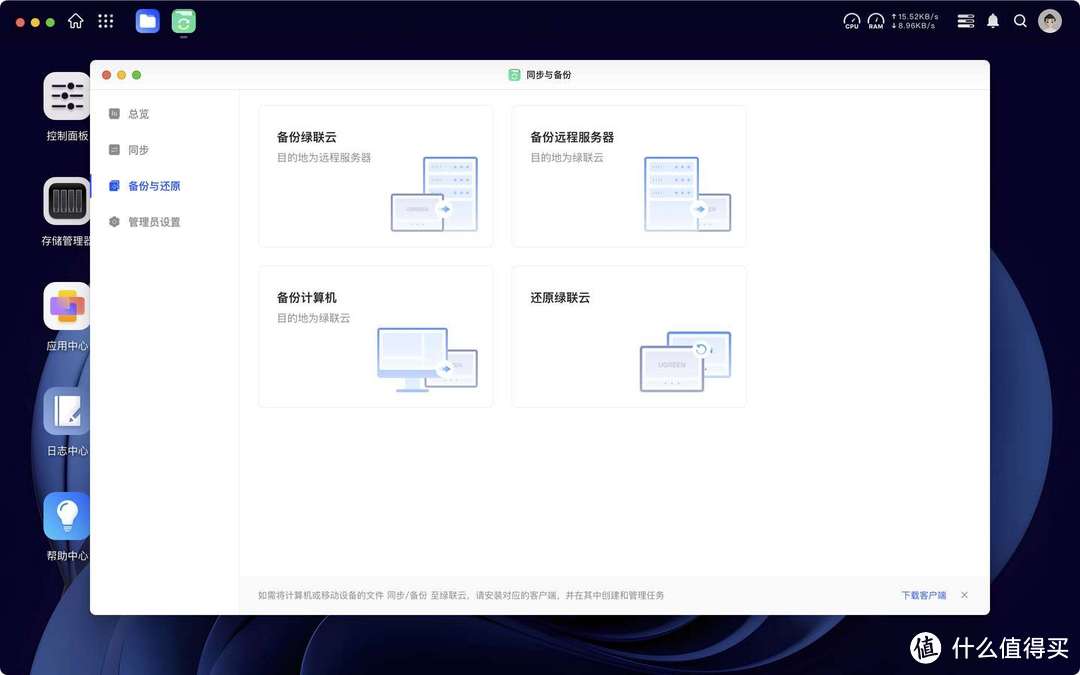Viewport: 1080px width, 675px height.
Task: Click the CPU usage monitor in top bar
Action: pyautogui.click(x=851, y=21)
